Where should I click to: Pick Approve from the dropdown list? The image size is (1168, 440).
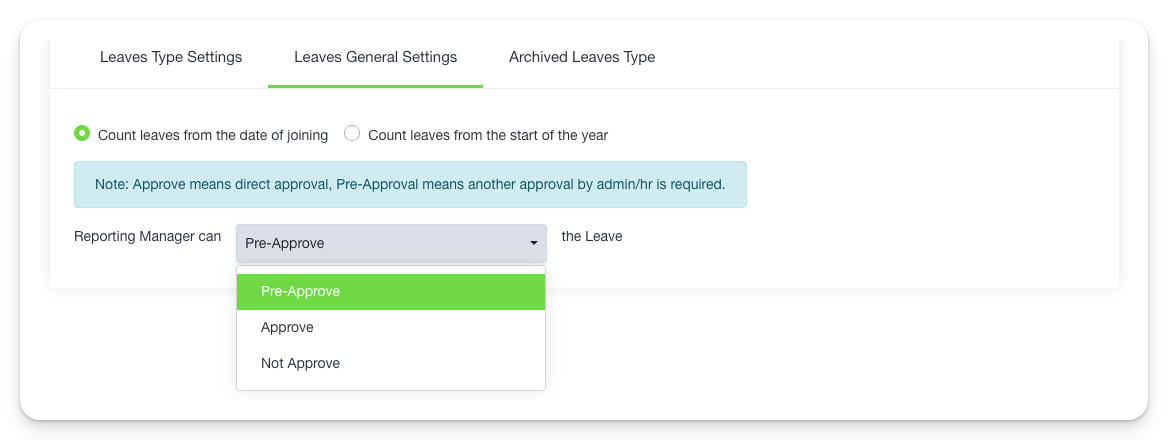point(287,328)
